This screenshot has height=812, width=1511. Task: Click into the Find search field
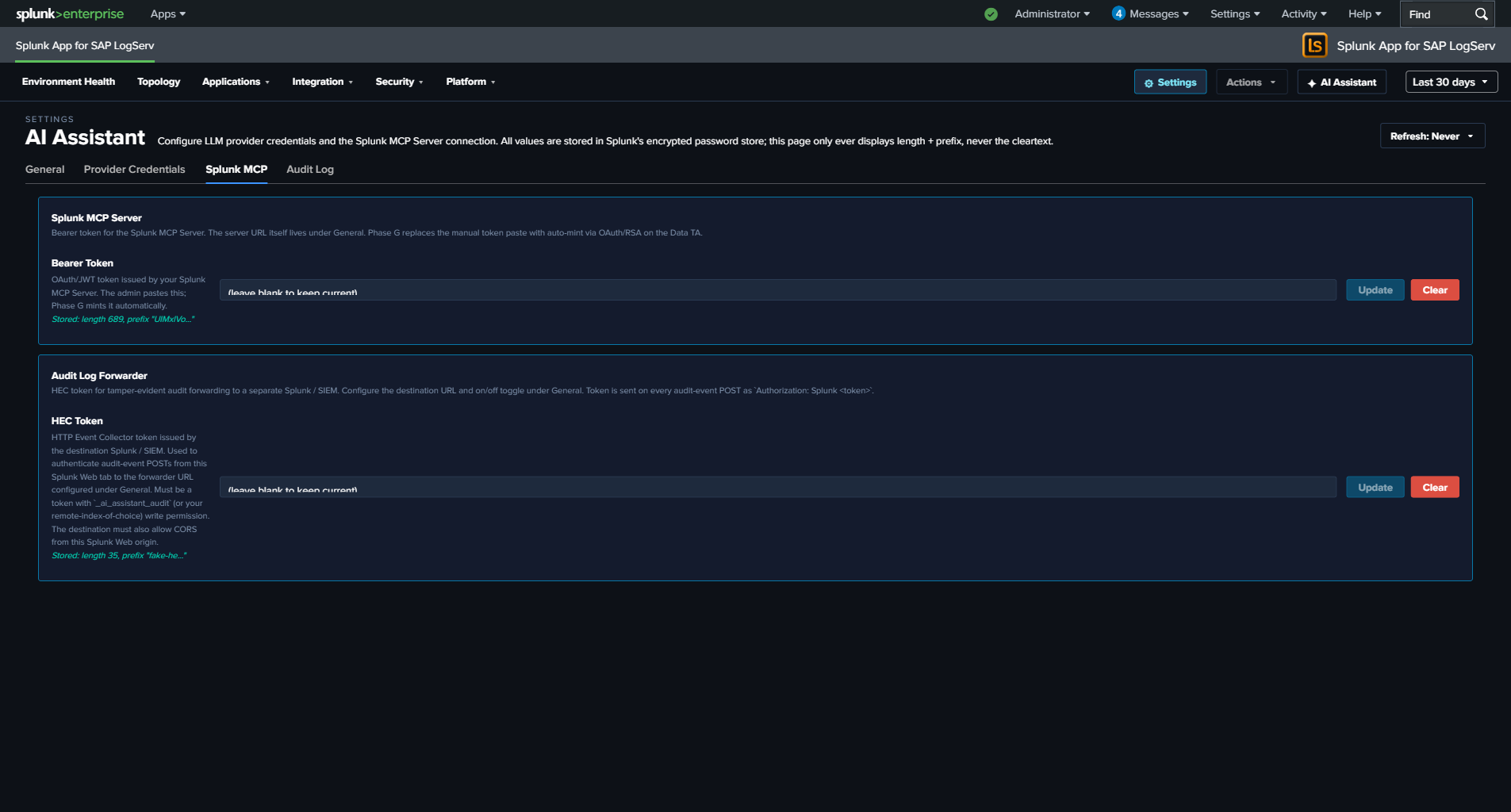1439,14
